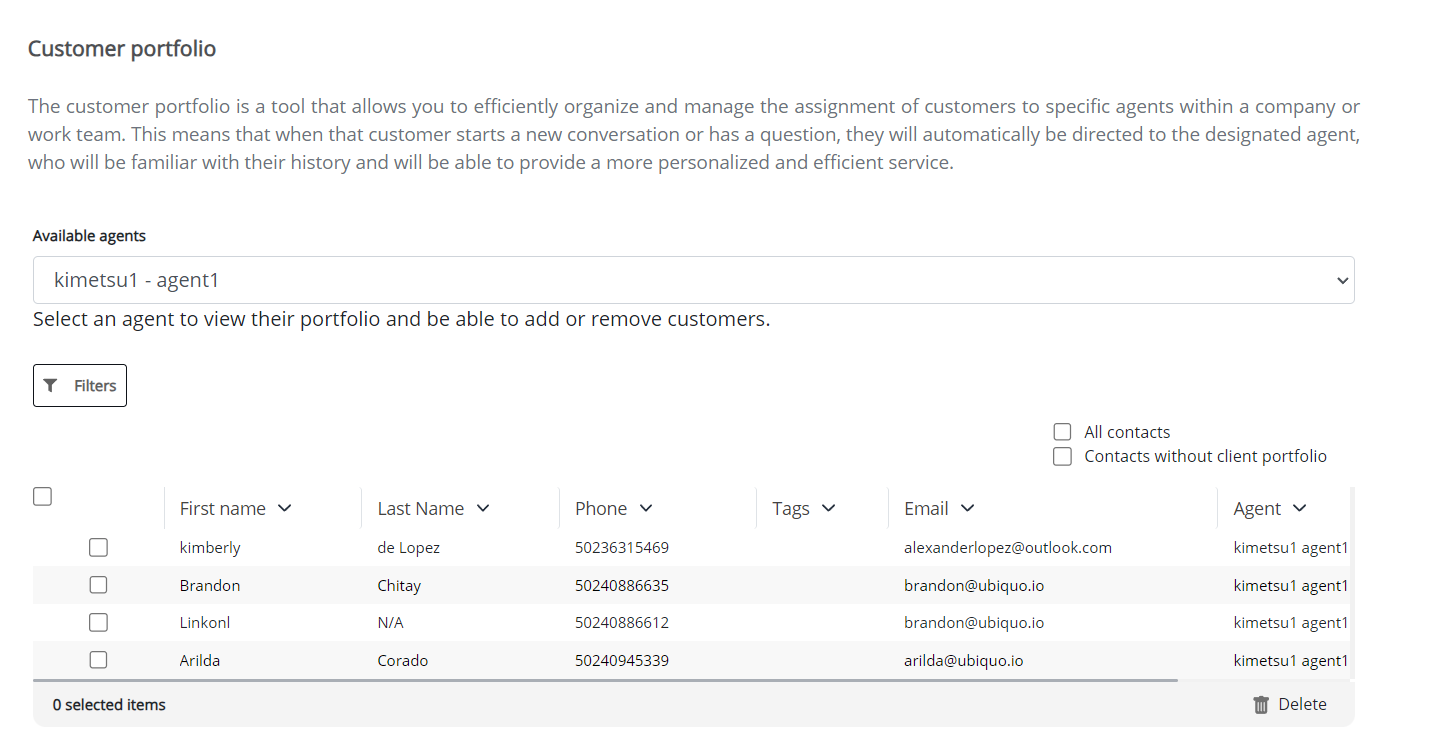Screen dimensions: 1438x751
Task: Tick the select-all rows header checkbox
Action: tap(42, 497)
